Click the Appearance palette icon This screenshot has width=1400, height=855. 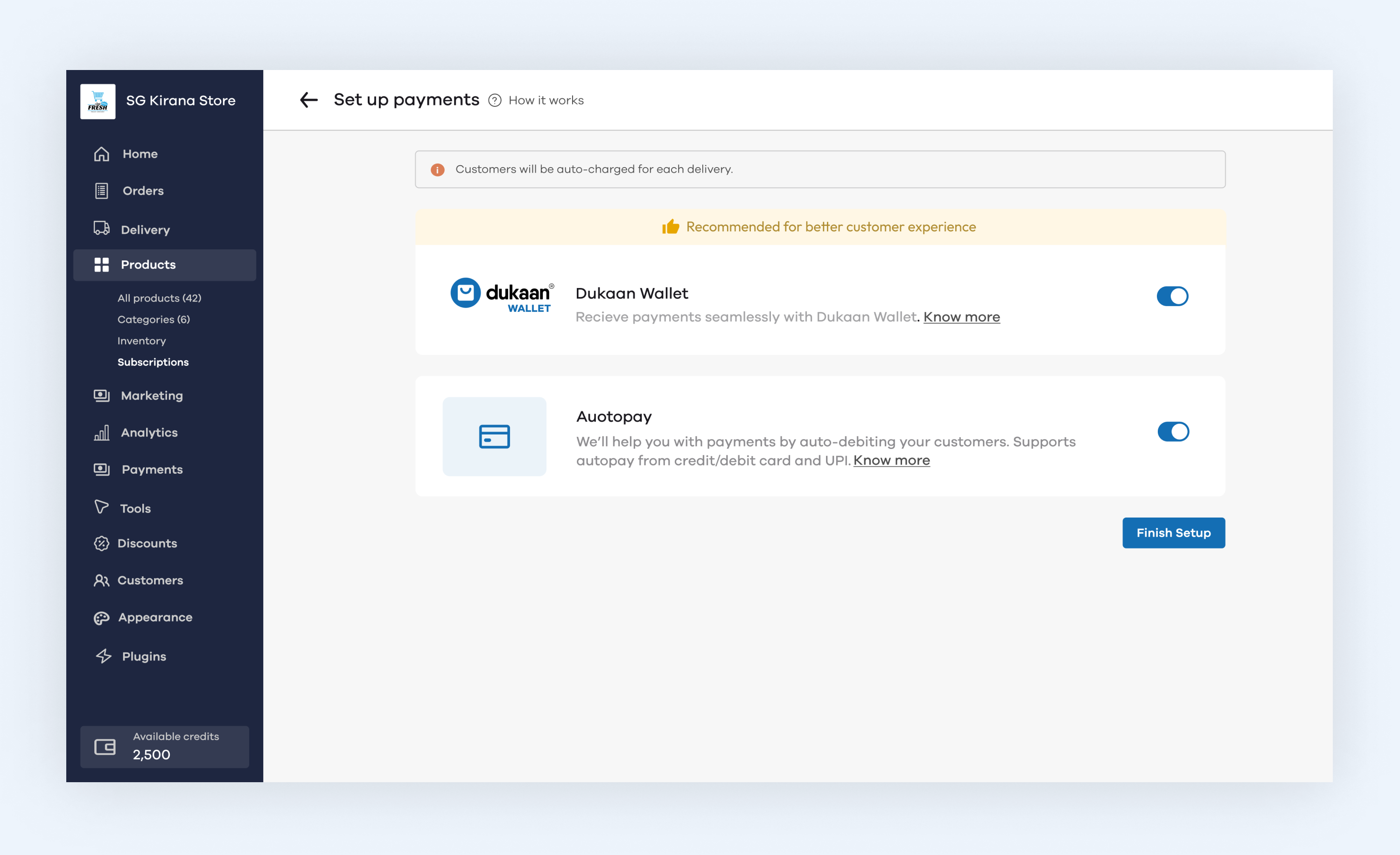pos(102,618)
